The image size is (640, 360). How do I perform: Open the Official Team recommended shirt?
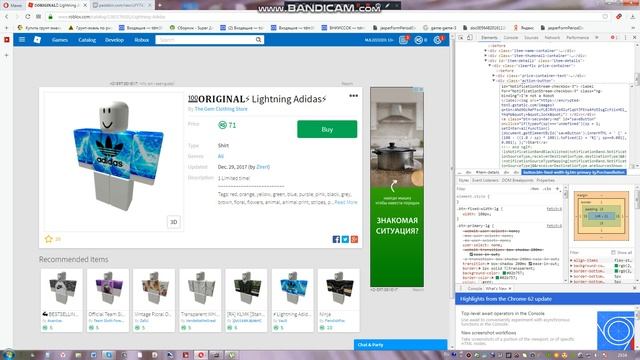108,300
